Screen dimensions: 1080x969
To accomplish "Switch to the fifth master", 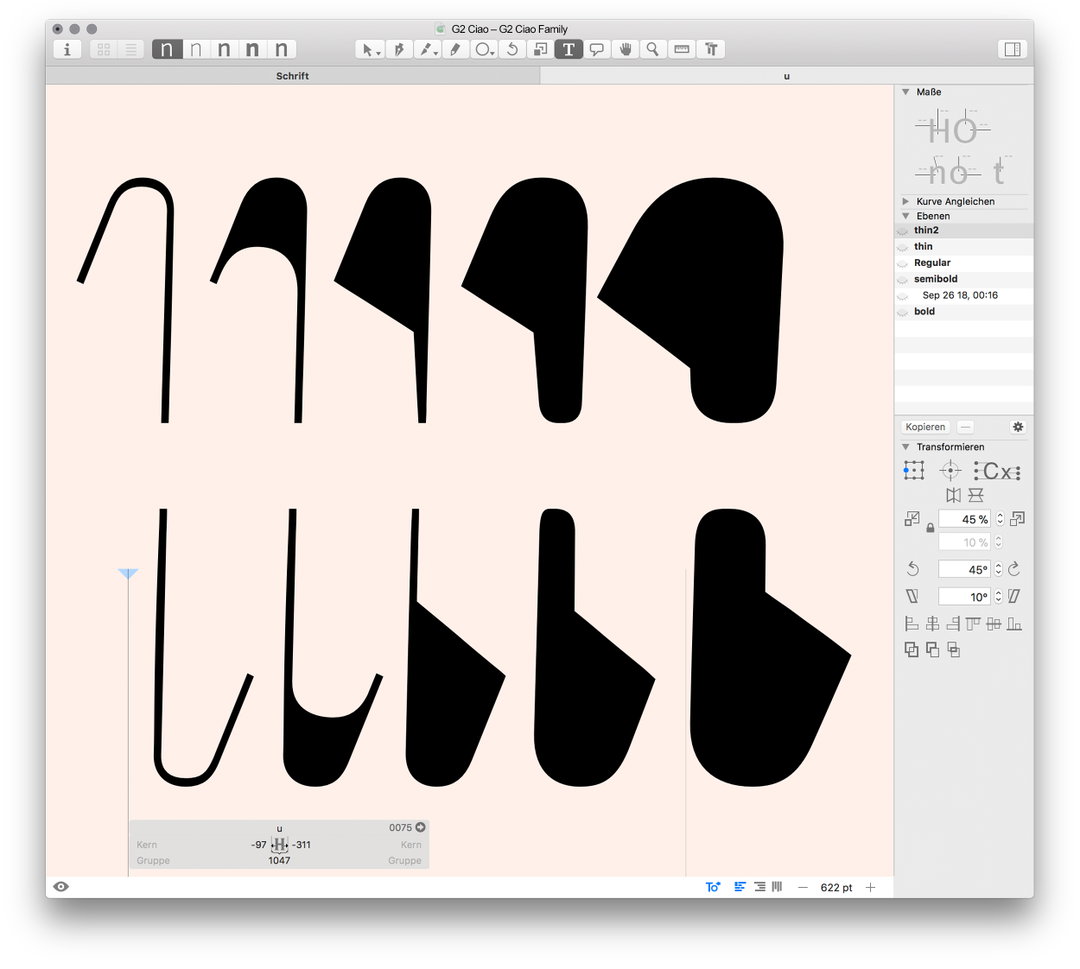I will click(282, 49).
